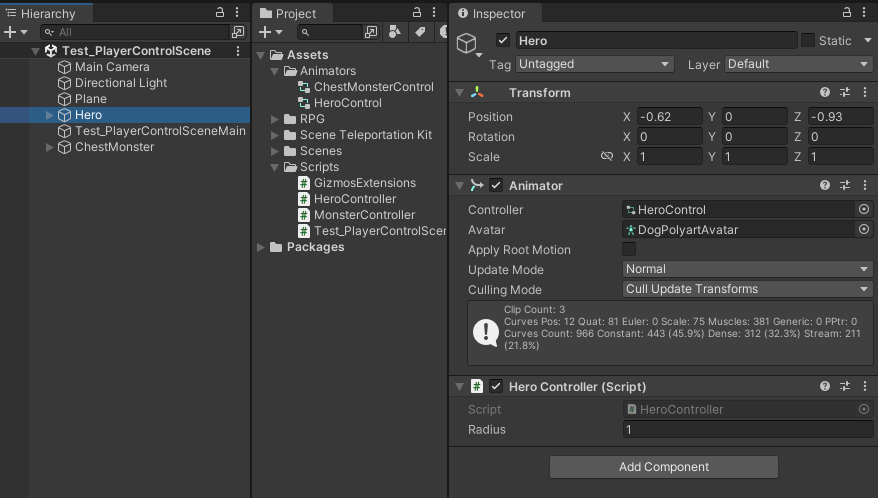Image resolution: width=878 pixels, height=498 pixels.
Task: Open the Update Mode dropdown
Action: pos(748,269)
